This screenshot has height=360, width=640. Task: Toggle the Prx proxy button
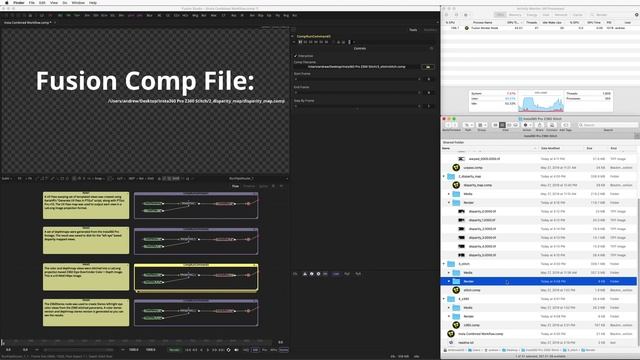point(264,350)
